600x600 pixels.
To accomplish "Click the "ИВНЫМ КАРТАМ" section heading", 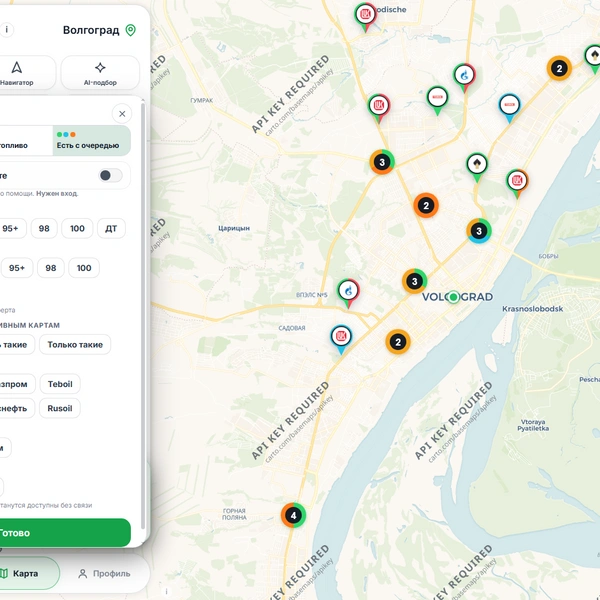I will pyautogui.click(x=30, y=325).
